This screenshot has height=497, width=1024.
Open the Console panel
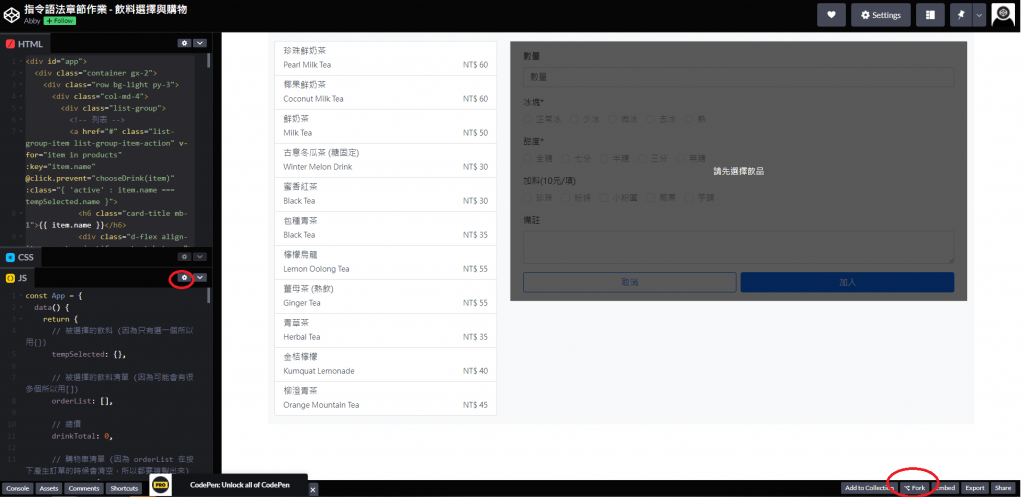[x=18, y=489]
